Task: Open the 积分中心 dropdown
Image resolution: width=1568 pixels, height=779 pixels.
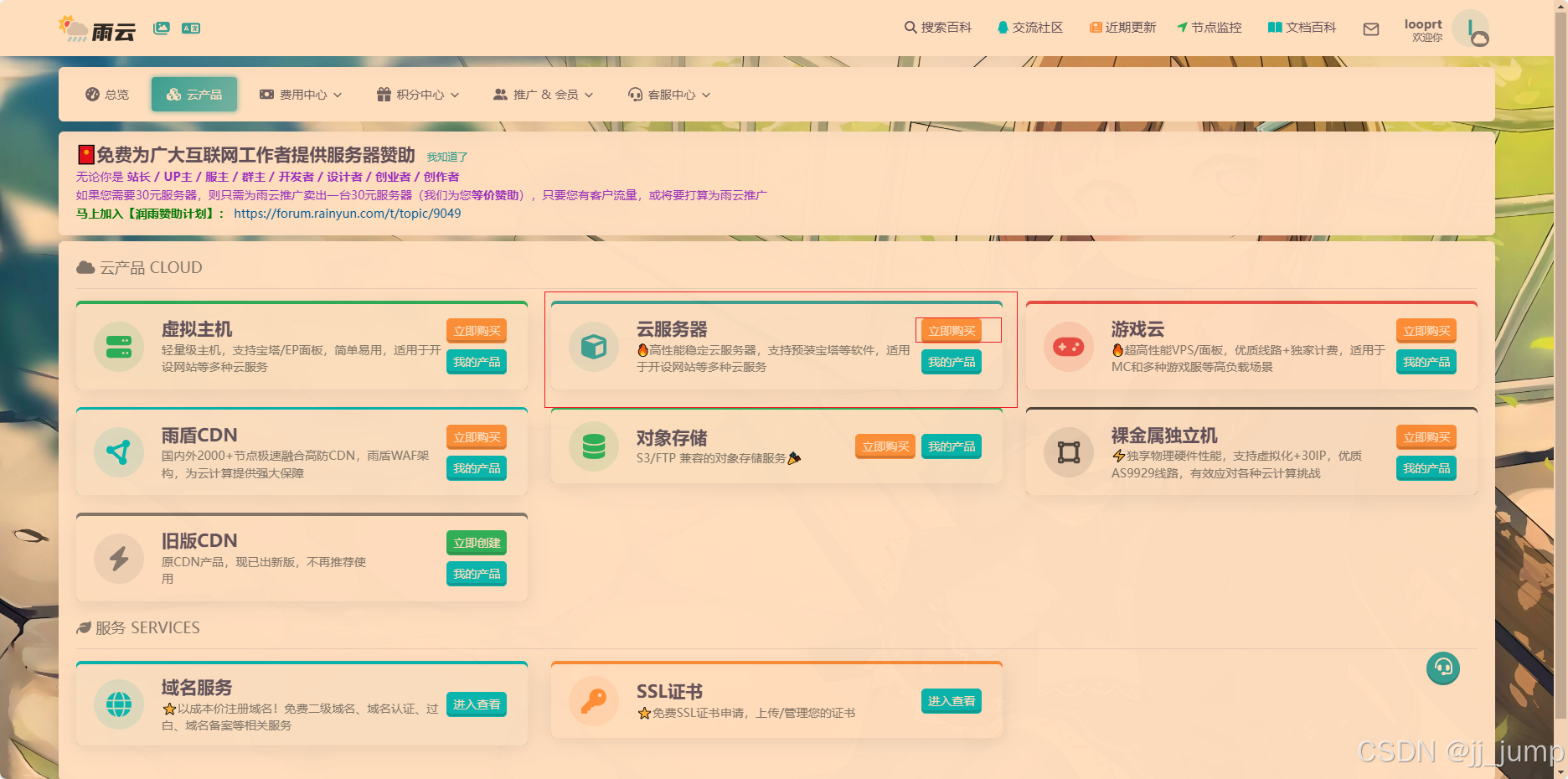Action: click(418, 94)
